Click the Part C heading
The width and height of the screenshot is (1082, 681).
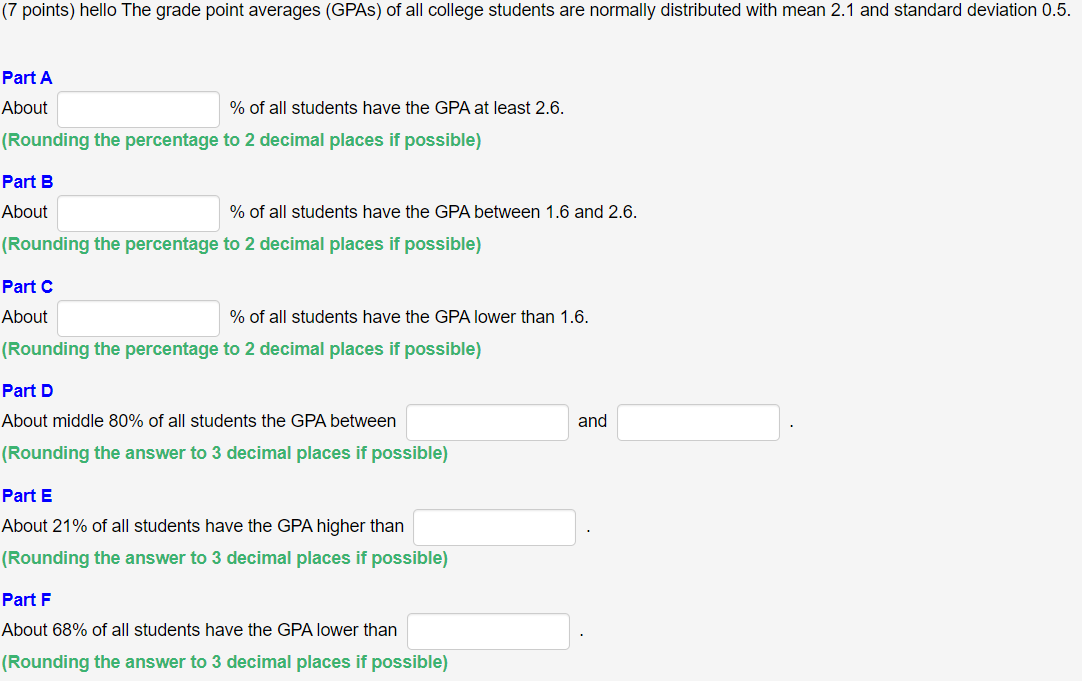27,287
